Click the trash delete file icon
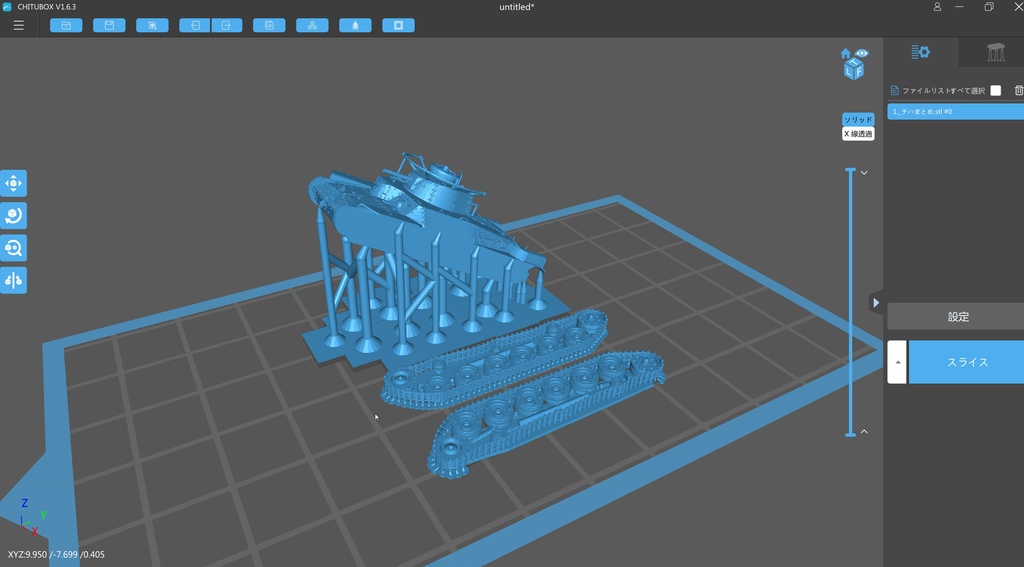1024x567 pixels. (1019, 91)
